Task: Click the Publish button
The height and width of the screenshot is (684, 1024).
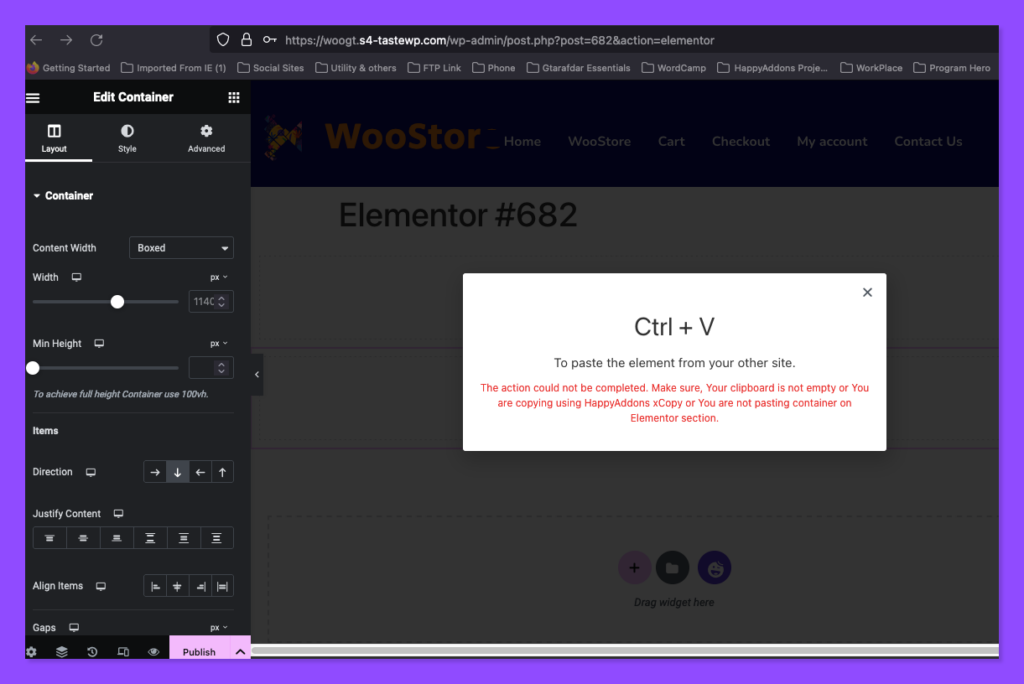Action: click(199, 652)
